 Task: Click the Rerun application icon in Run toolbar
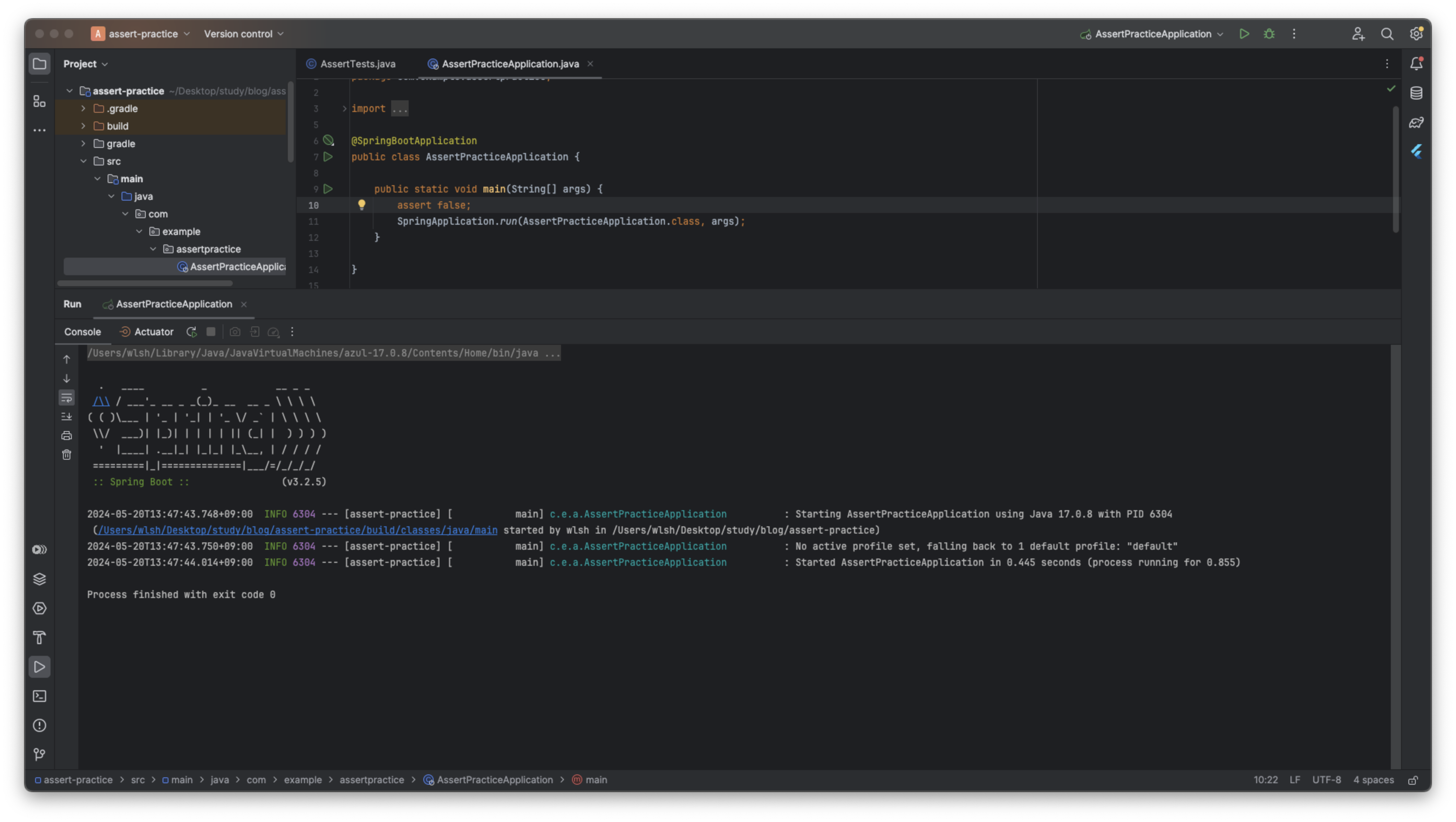192,332
